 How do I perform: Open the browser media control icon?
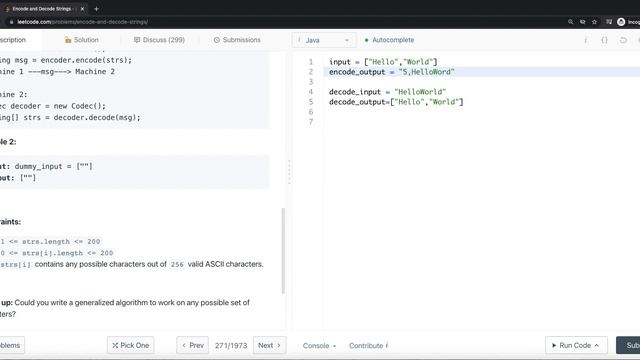[x=609, y=22]
